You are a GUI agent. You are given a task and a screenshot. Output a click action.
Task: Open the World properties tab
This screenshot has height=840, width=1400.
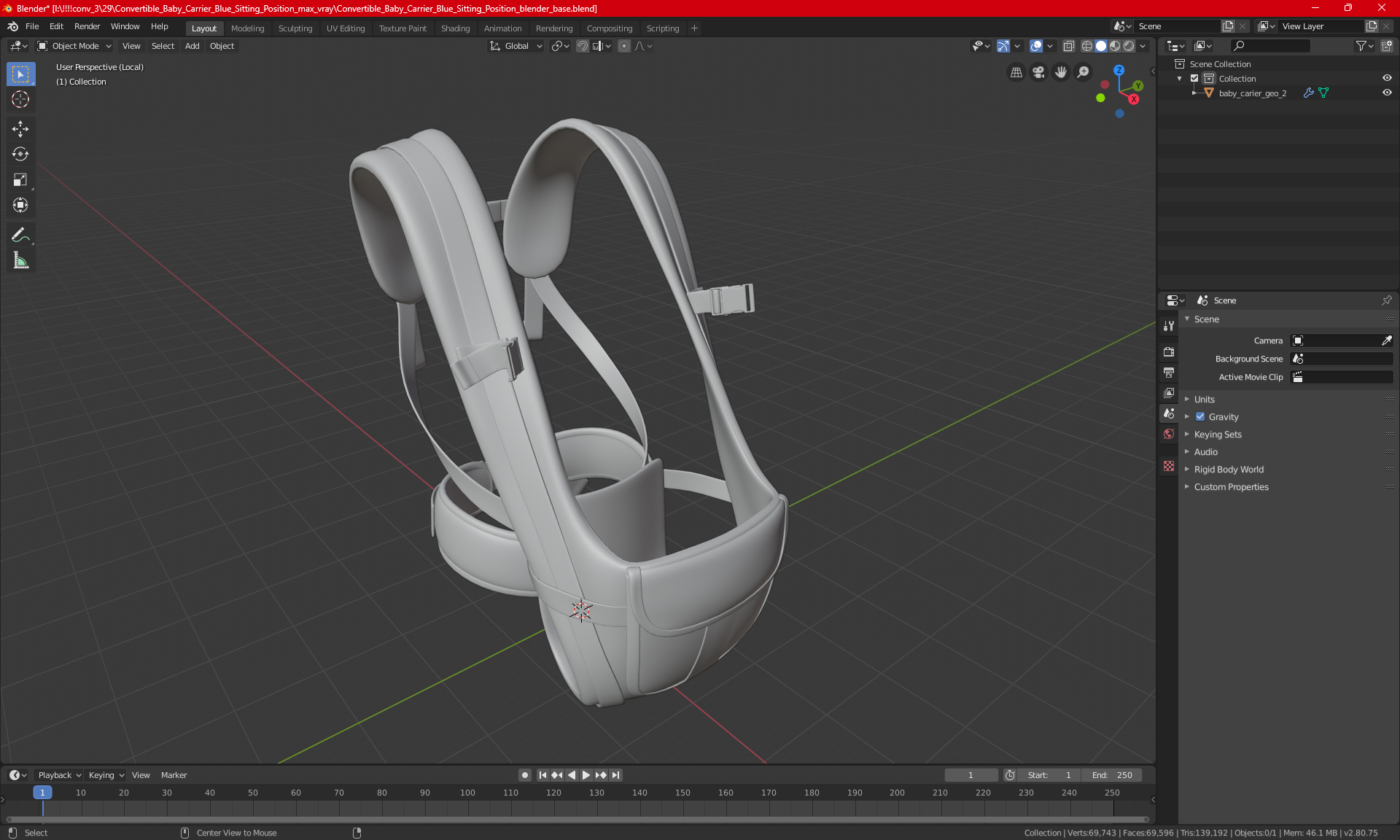(x=1169, y=434)
